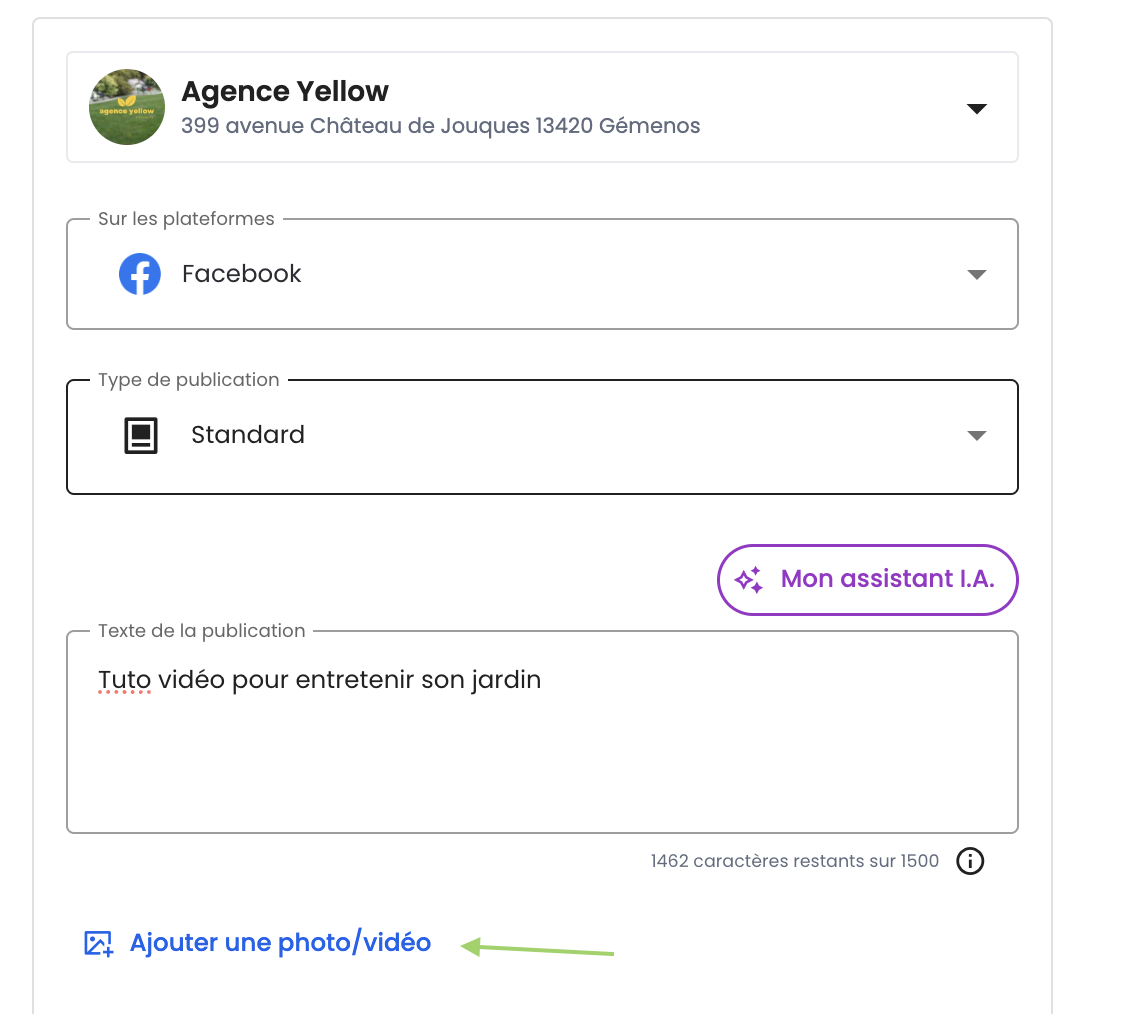
Task: Click the add image icon
Action: point(98,943)
